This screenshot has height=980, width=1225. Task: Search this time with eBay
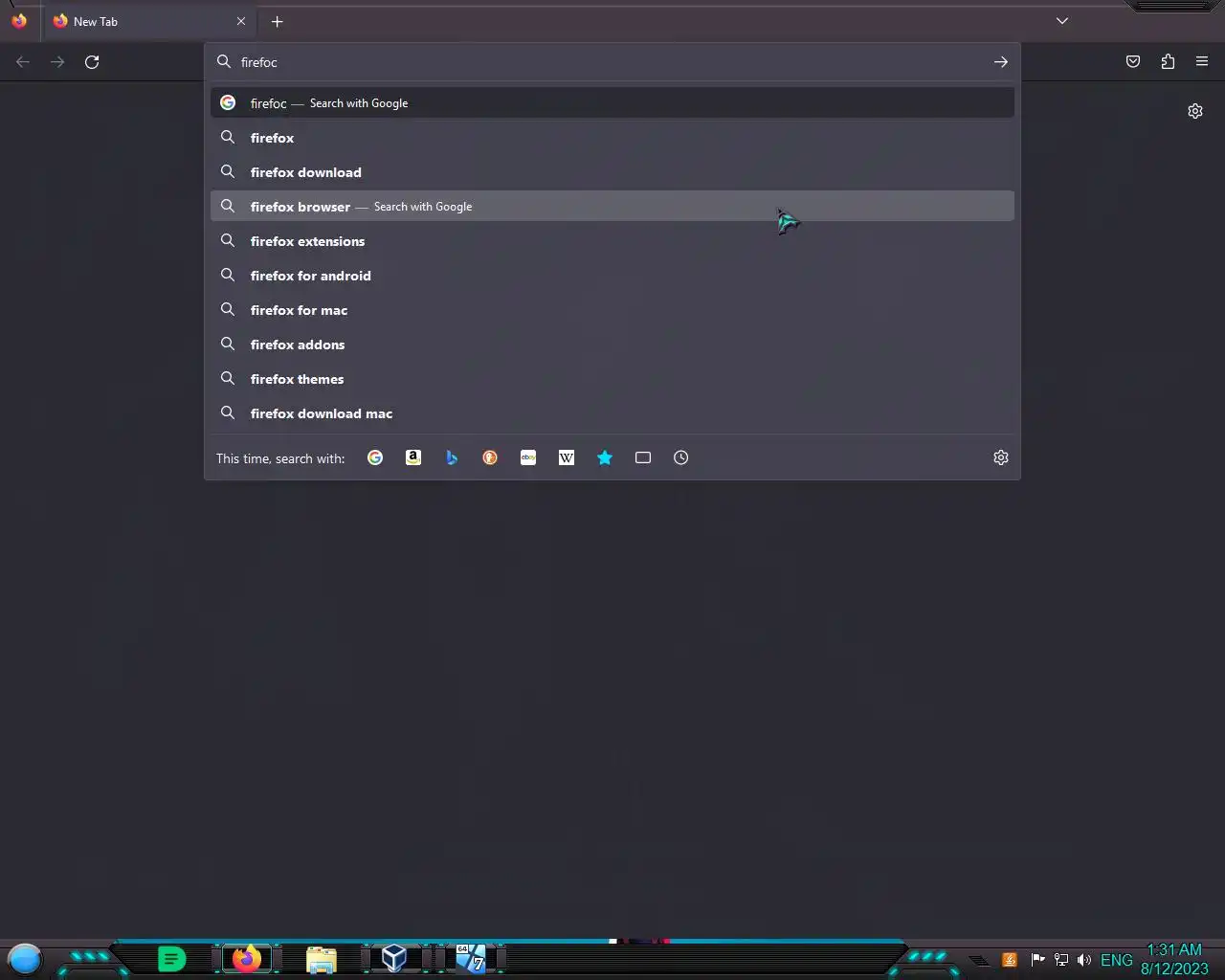(x=528, y=457)
